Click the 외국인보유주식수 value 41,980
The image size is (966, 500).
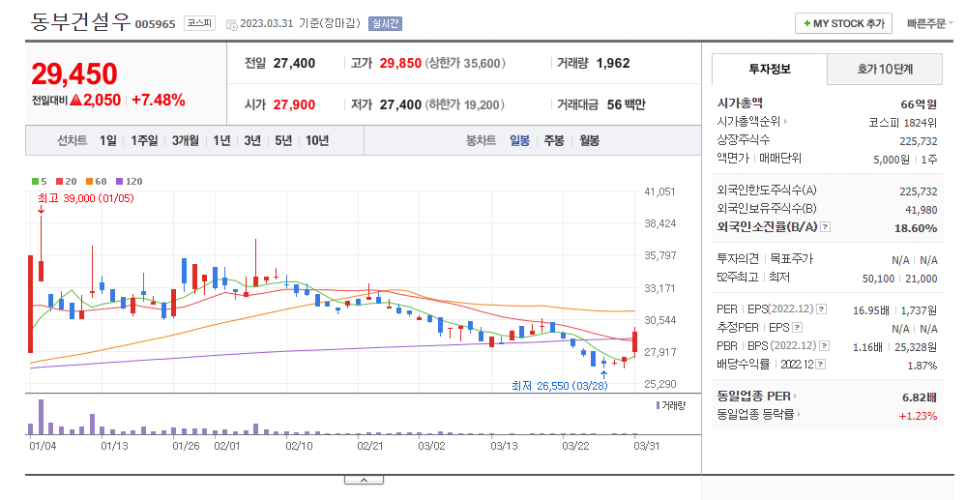[x=921, y=210]
